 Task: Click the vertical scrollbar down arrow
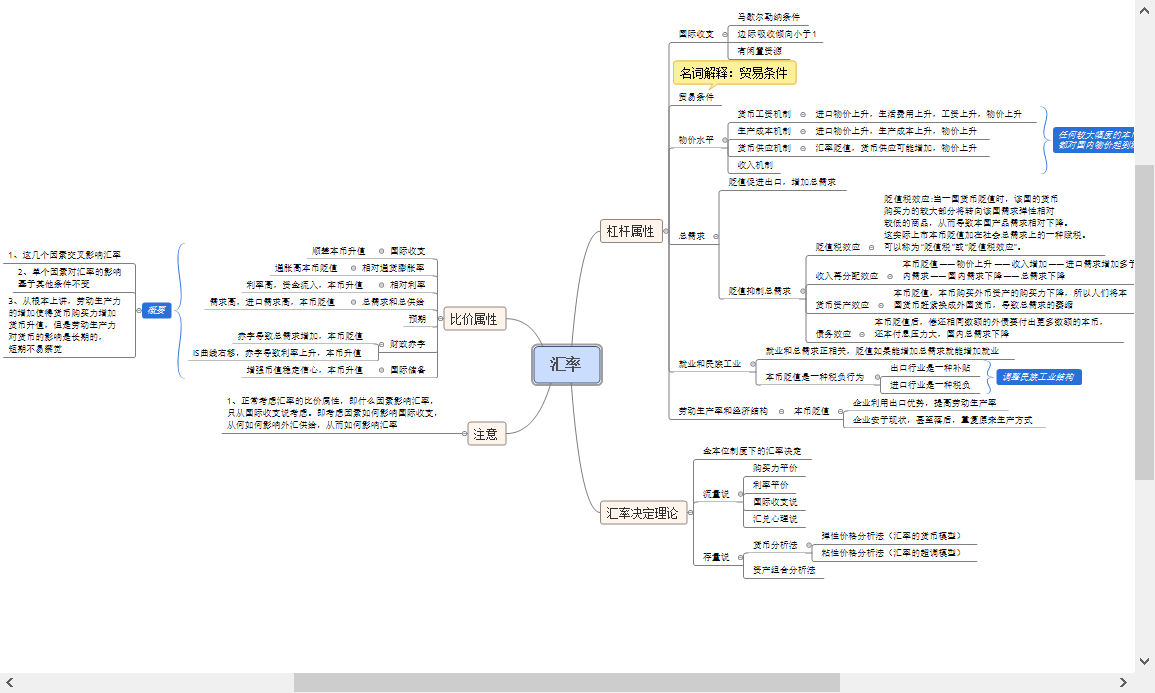click(x=1144, y=660)
